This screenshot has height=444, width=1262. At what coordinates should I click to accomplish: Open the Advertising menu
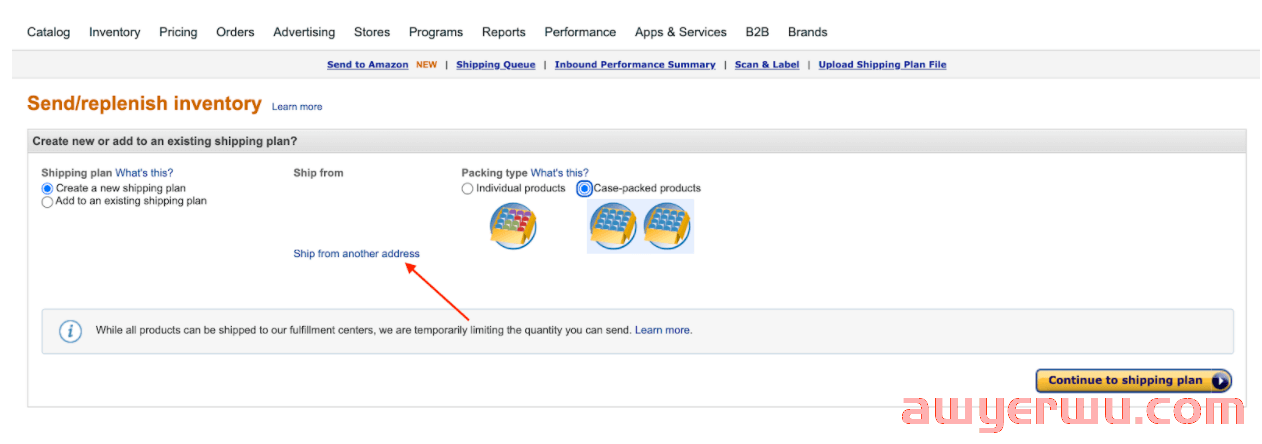pos(304,32)
